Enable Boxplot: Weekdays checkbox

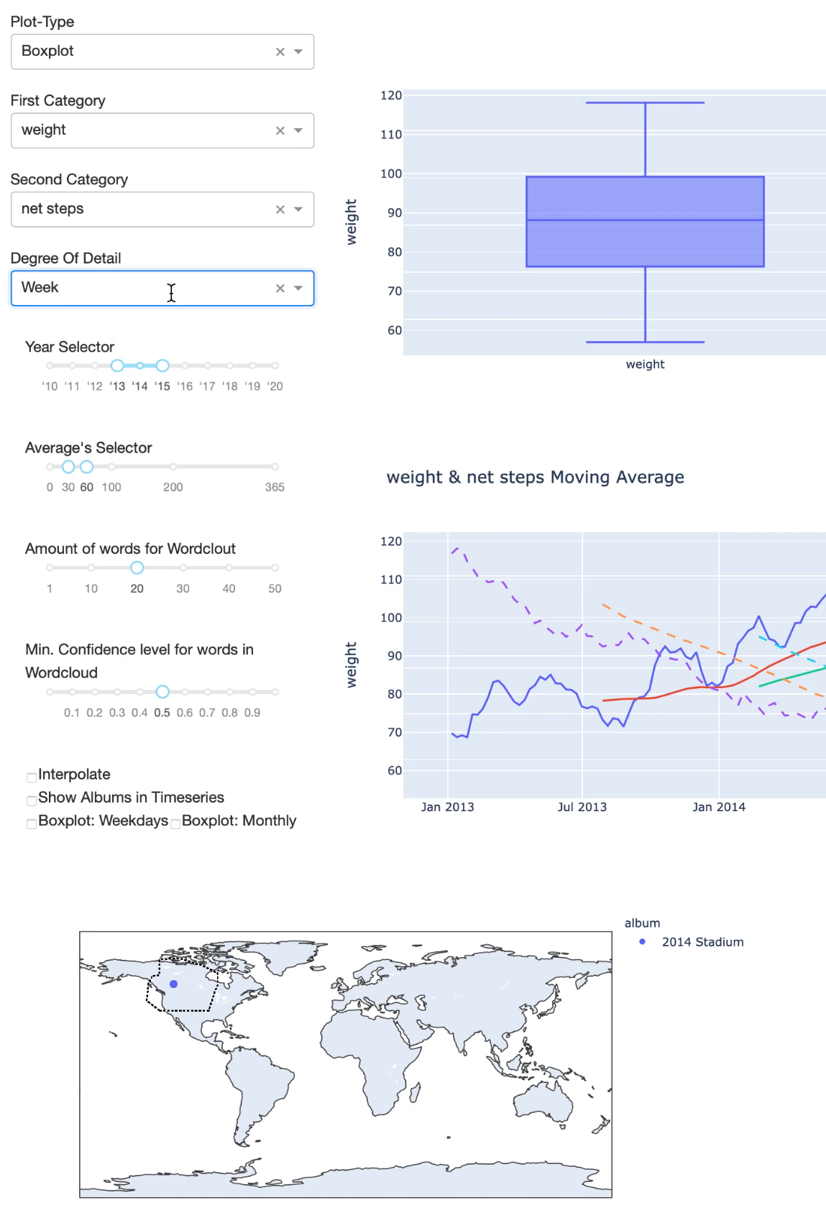tap(32, 823)
